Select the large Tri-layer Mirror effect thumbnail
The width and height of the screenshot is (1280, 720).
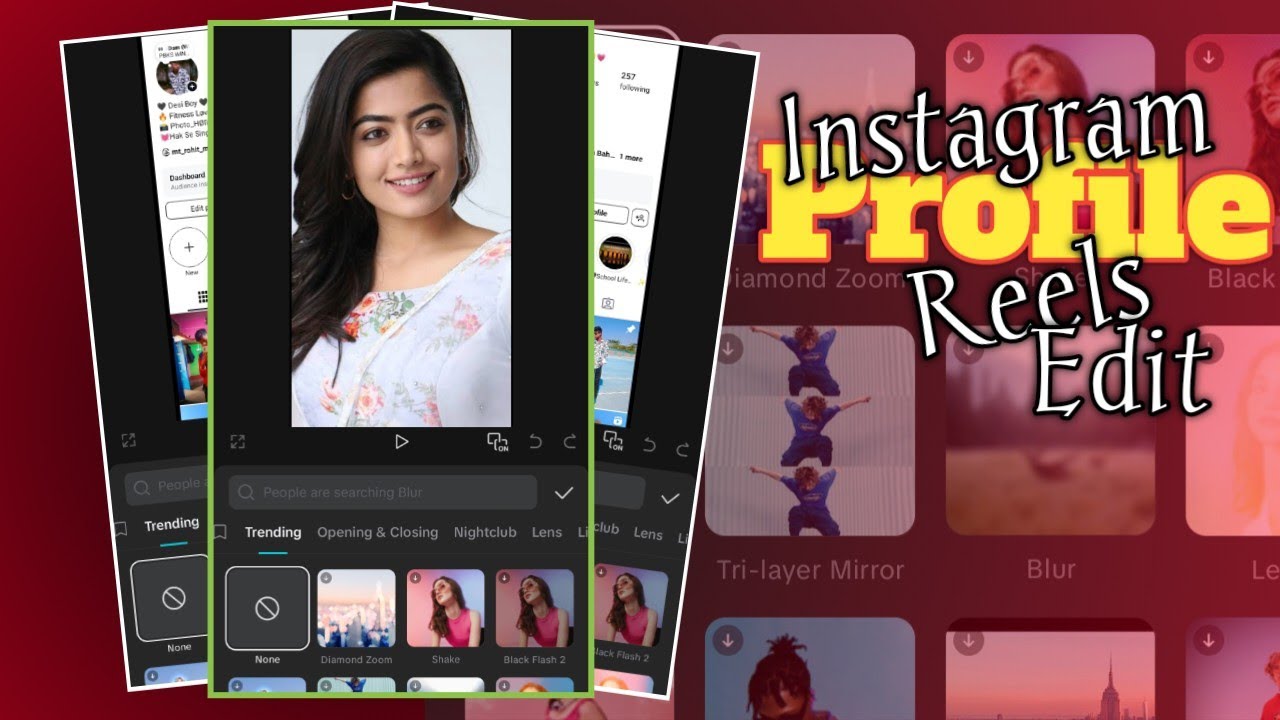(x=811, y=430)
